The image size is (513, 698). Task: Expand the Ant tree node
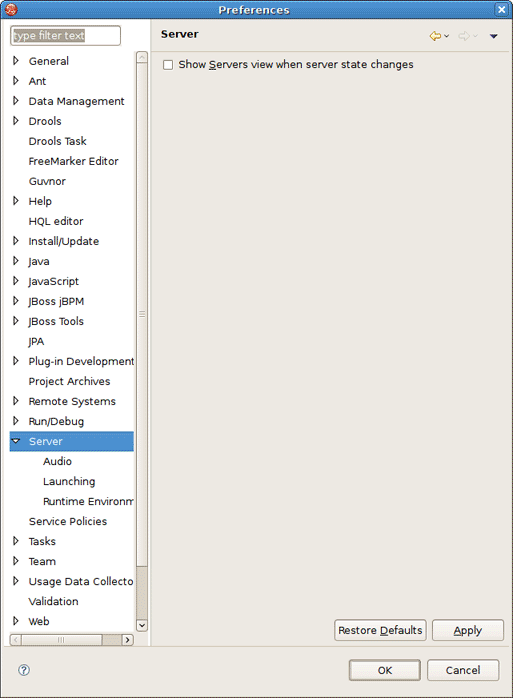coord(16,81)
